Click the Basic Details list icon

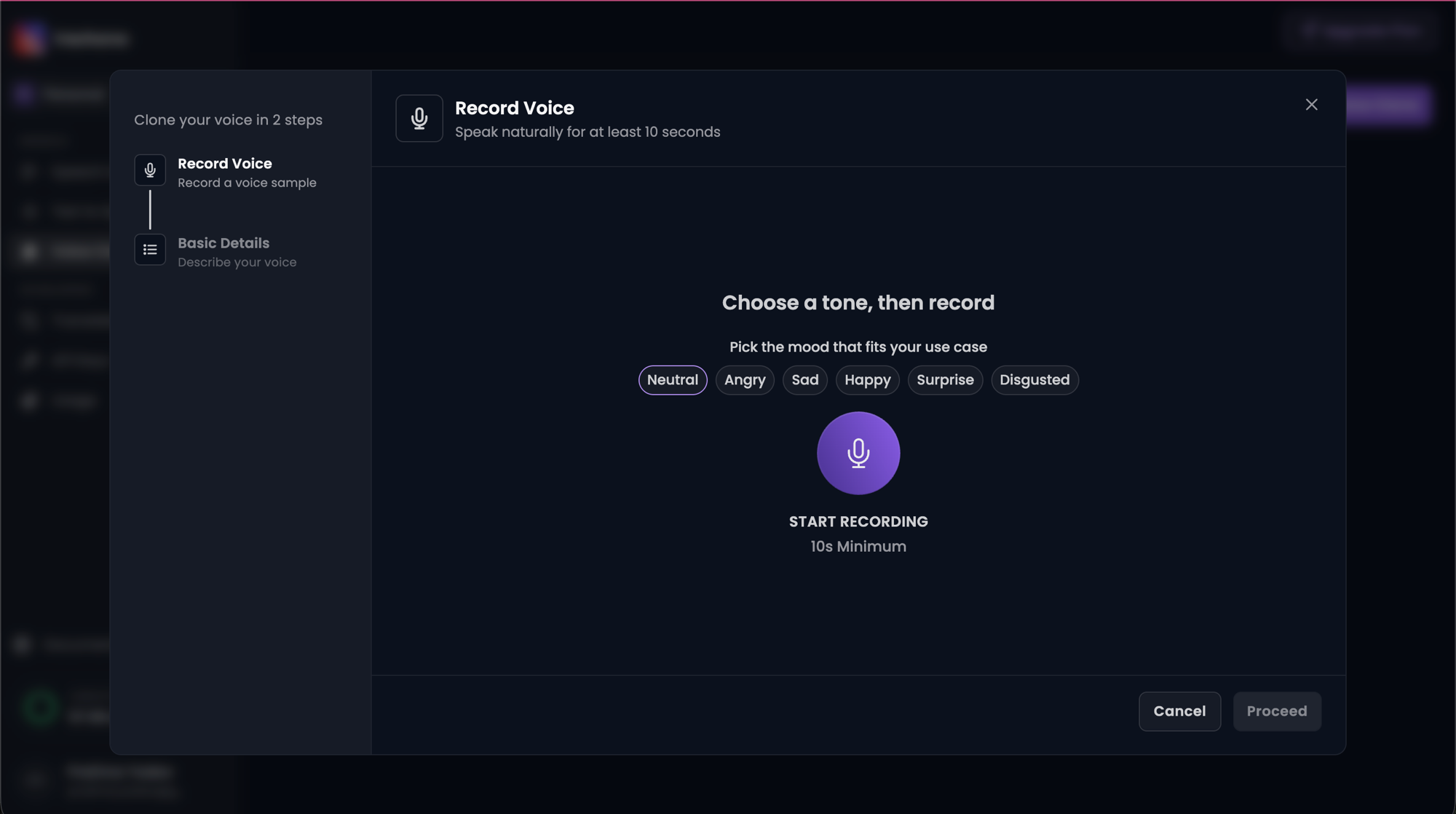(x=150, y=250)
